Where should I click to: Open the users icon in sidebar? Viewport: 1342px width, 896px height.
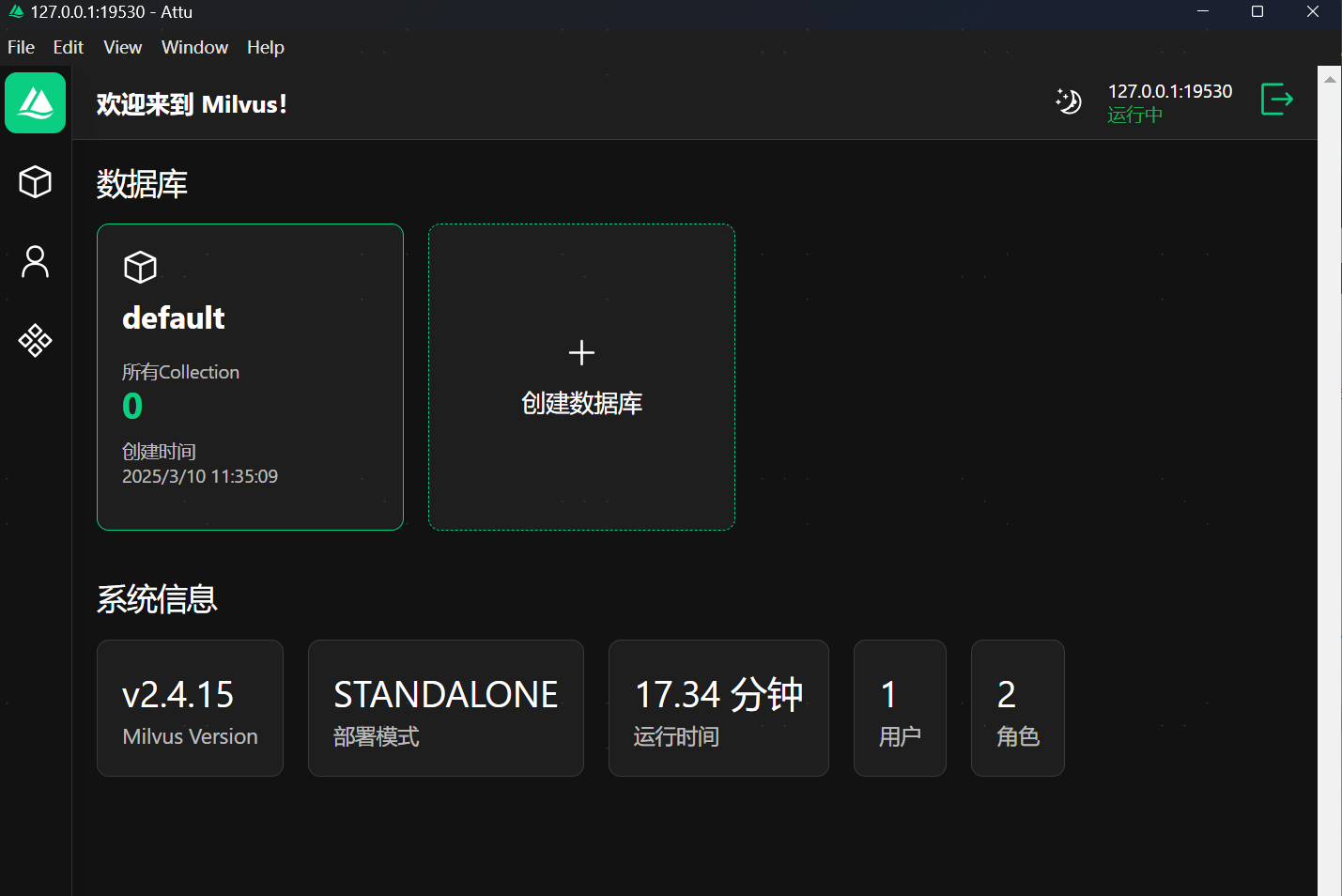pyautogui.click(x=35, y=261)
